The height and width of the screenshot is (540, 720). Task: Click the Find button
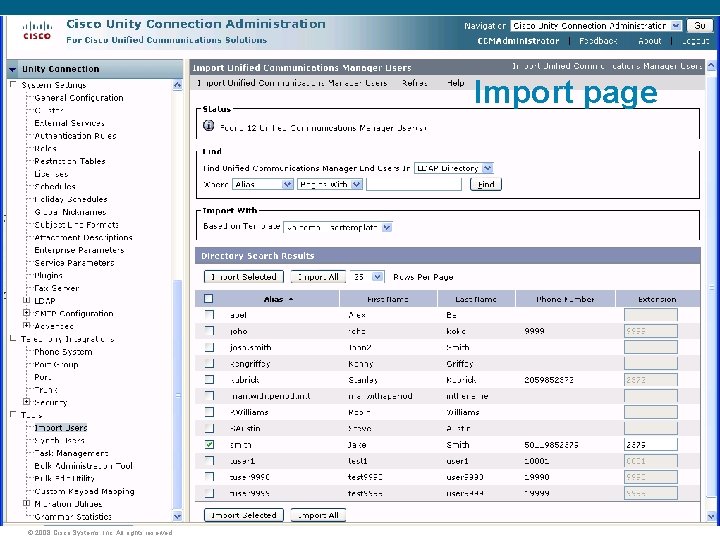486,184
